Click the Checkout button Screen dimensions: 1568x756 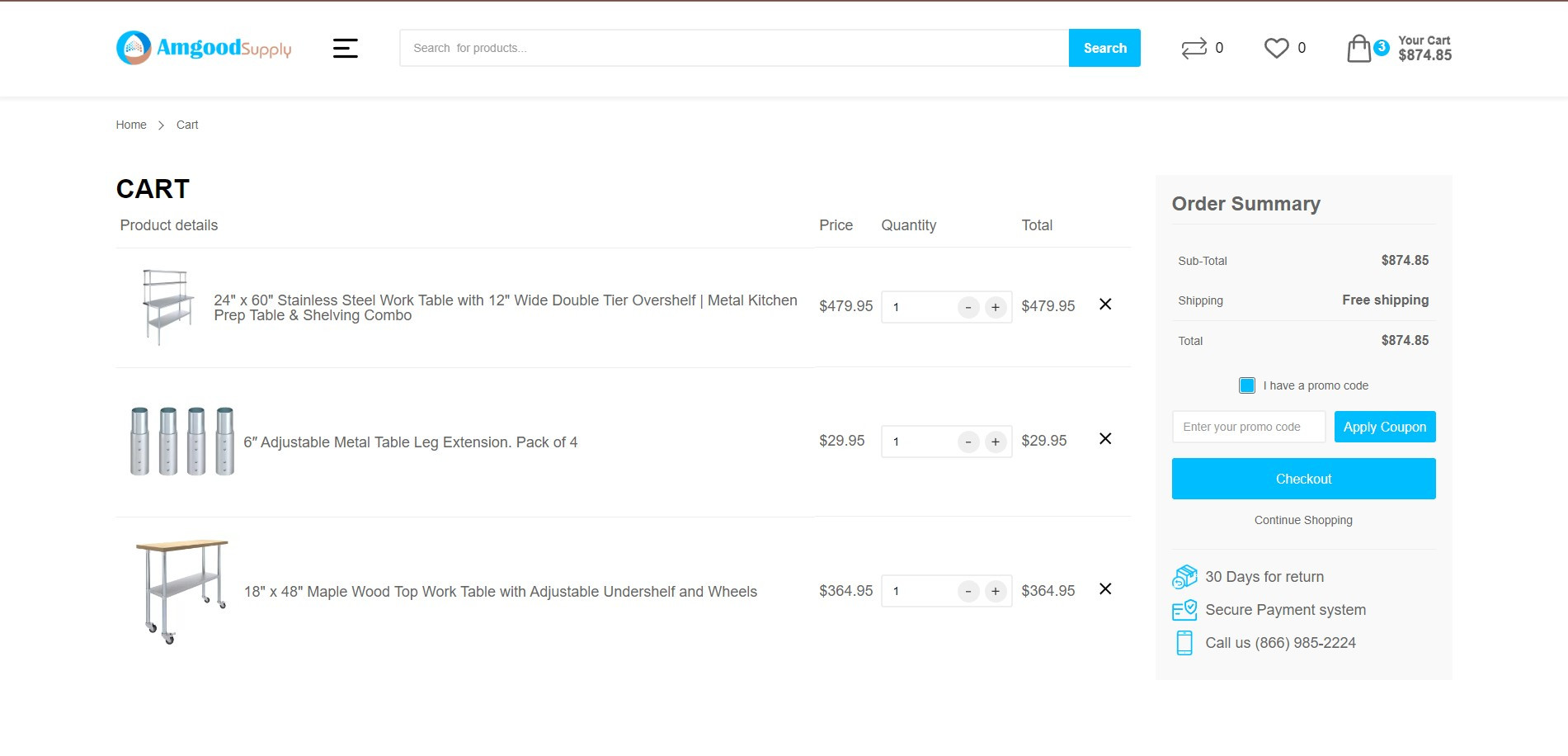tap(1303, 479)
